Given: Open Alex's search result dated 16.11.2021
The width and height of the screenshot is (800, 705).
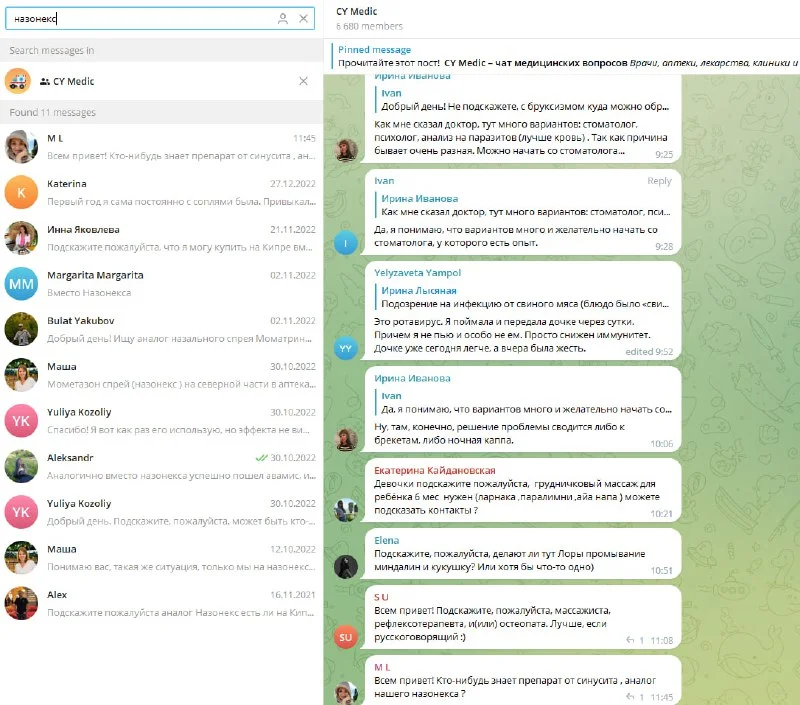Looking at the screenshot, I should 160,602.
